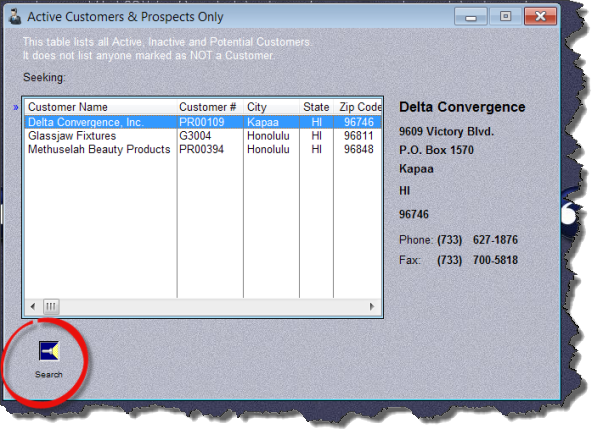This screenshot has height=440, width=603.
Task: Sort by State column header
Action: (316, 107)
